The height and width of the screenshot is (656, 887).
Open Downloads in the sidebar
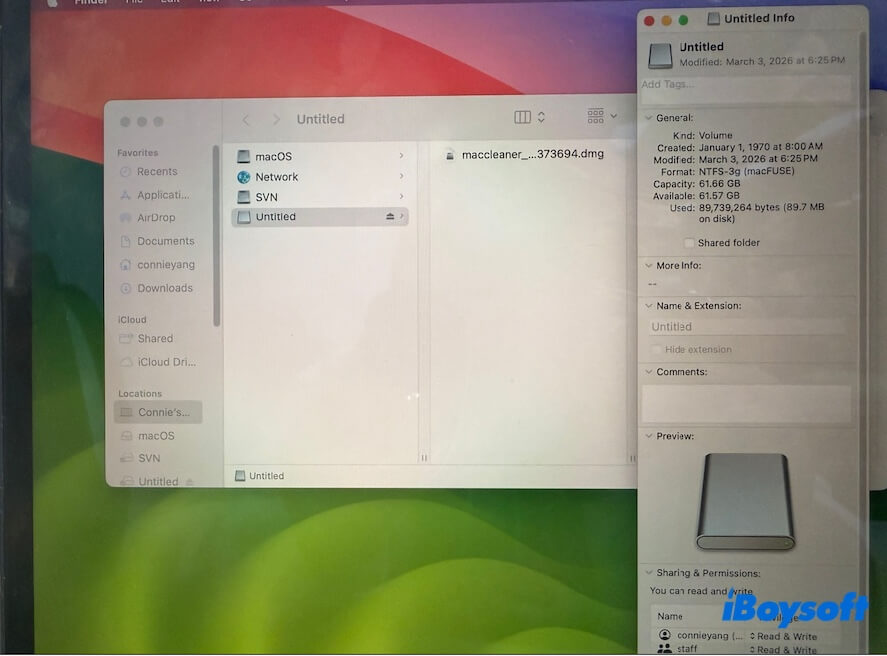click(165, 288)
